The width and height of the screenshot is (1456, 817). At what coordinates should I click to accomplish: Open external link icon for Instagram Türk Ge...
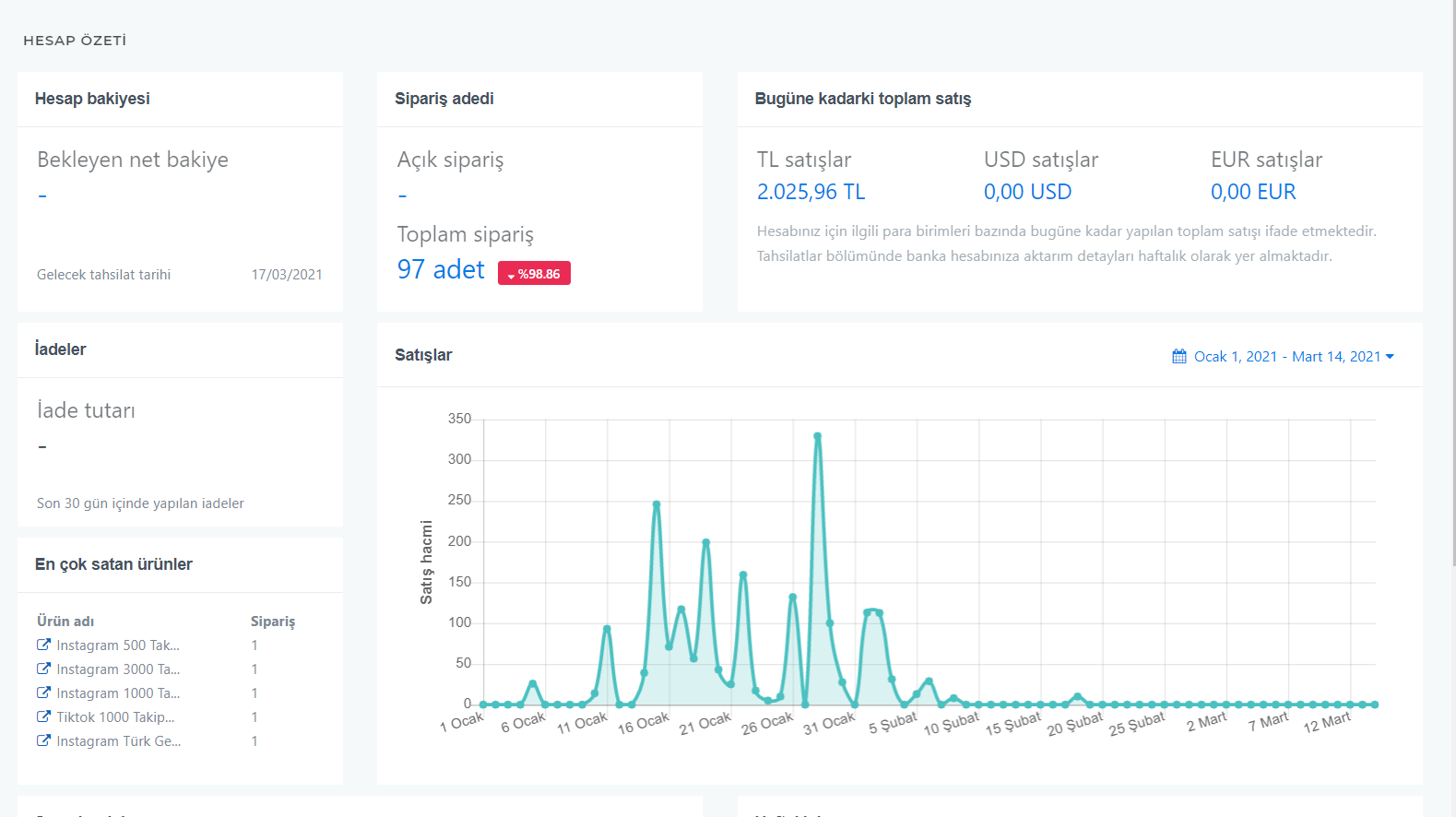click(43, 740)
